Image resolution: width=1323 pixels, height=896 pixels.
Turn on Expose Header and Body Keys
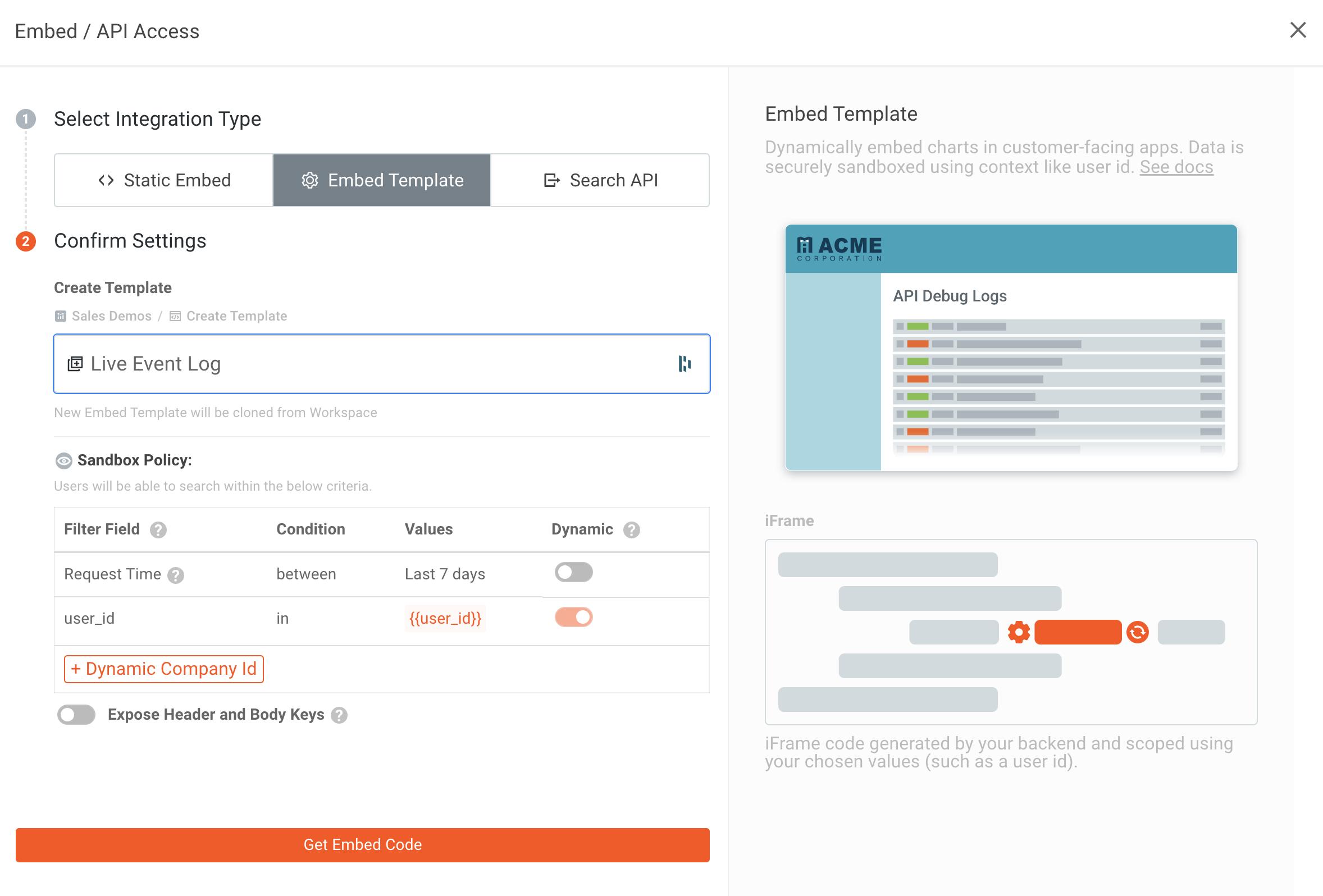tap(76, 715)
